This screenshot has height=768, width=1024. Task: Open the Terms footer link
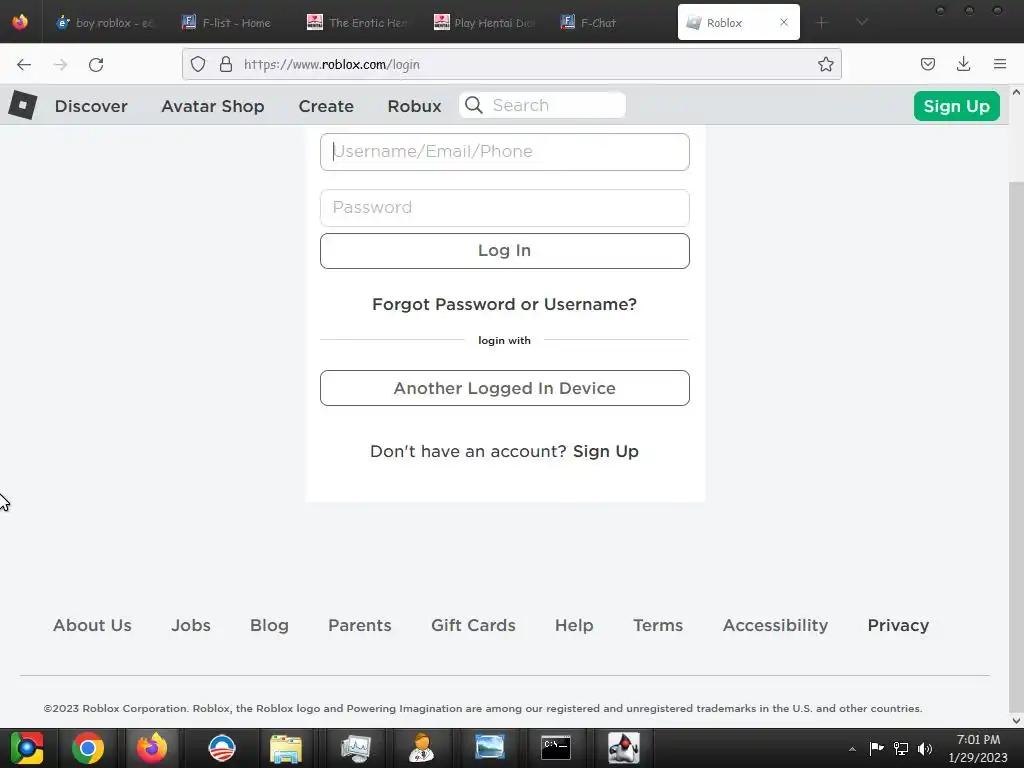[x=658, y=625]
